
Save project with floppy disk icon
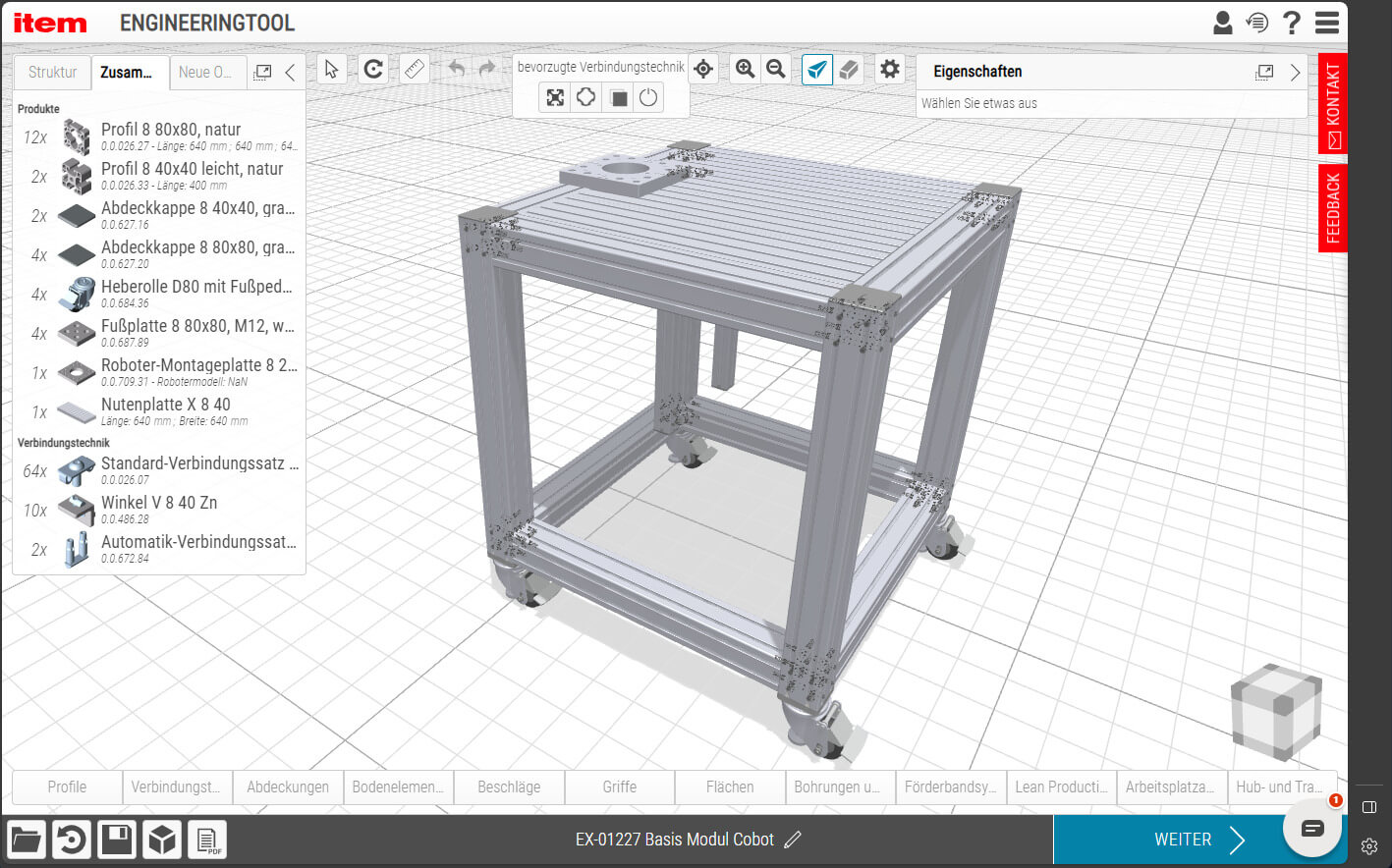tap(117, 840)
